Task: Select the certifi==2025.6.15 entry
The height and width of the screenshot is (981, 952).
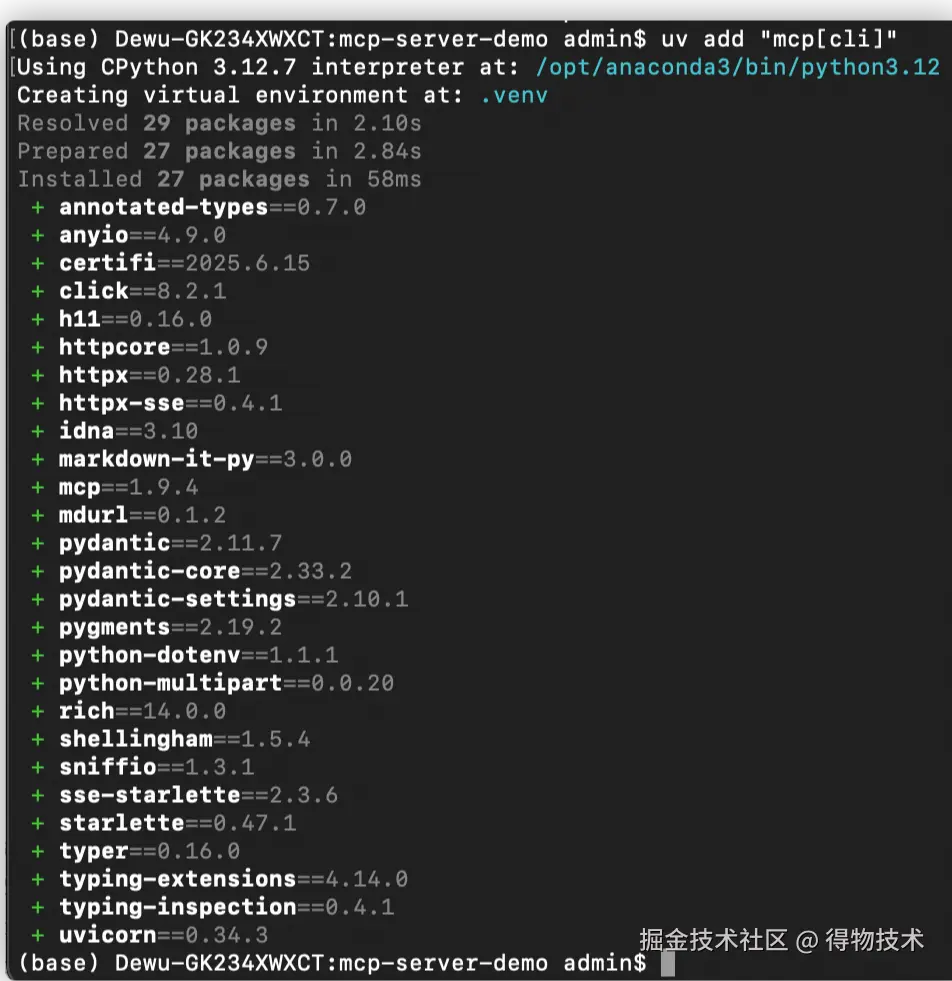Action: coord(184,264)
